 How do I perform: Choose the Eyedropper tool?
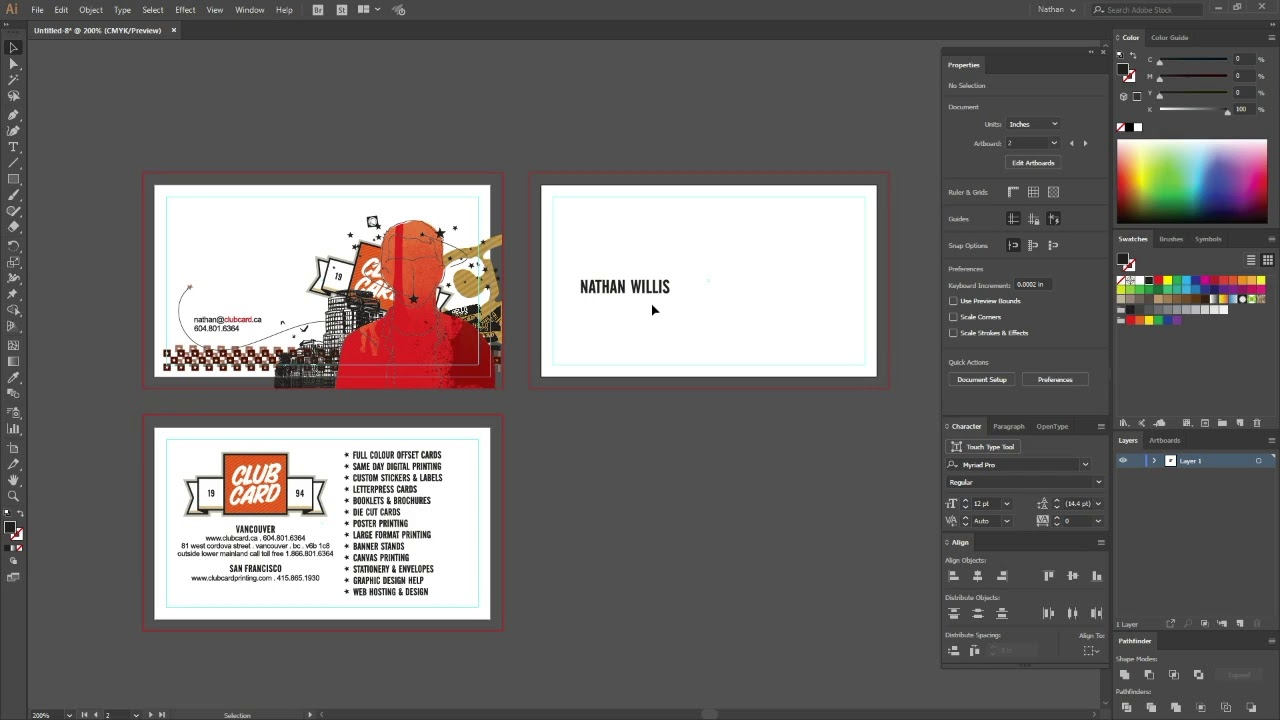coord(14,378)
